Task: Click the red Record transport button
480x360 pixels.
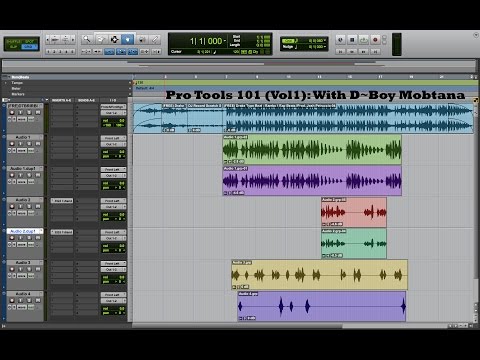Action: (x=375, y=40)
